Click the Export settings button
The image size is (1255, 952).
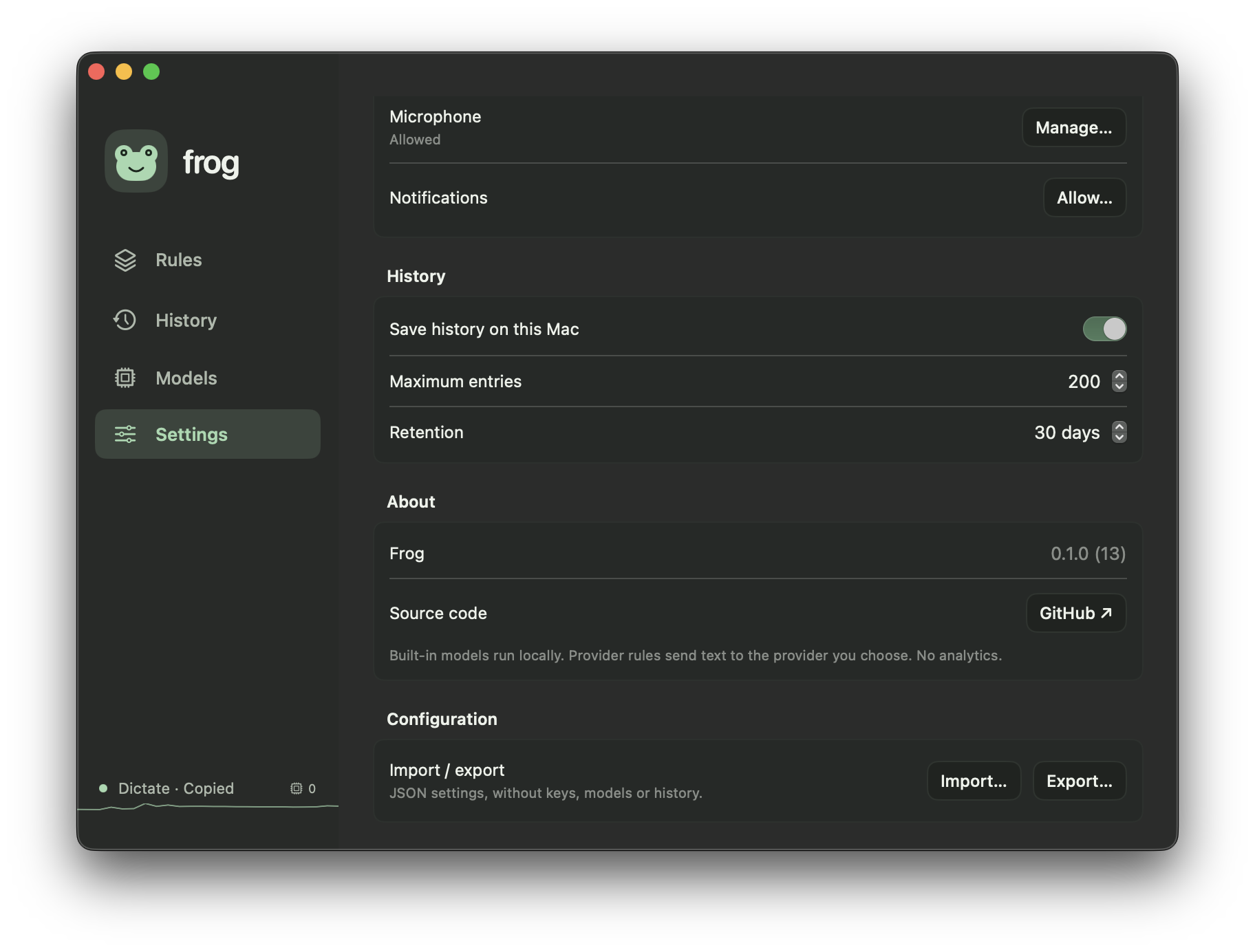pos(1080,781)
